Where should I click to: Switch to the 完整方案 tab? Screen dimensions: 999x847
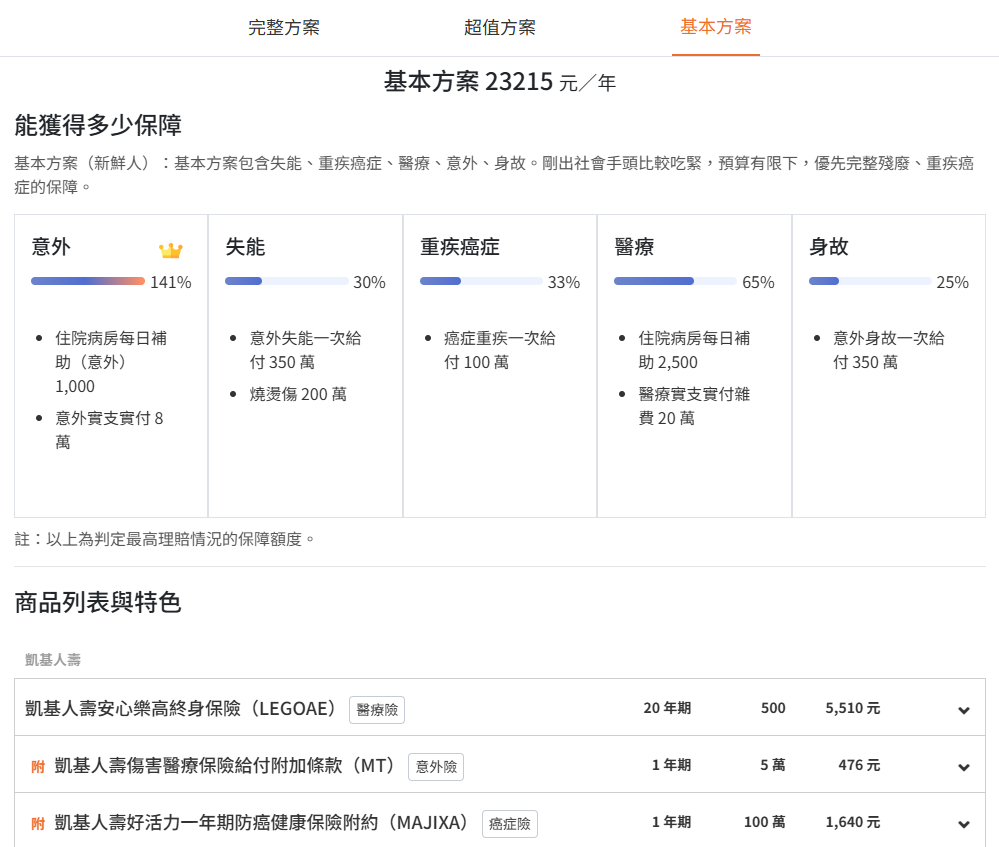coord(284,27)
